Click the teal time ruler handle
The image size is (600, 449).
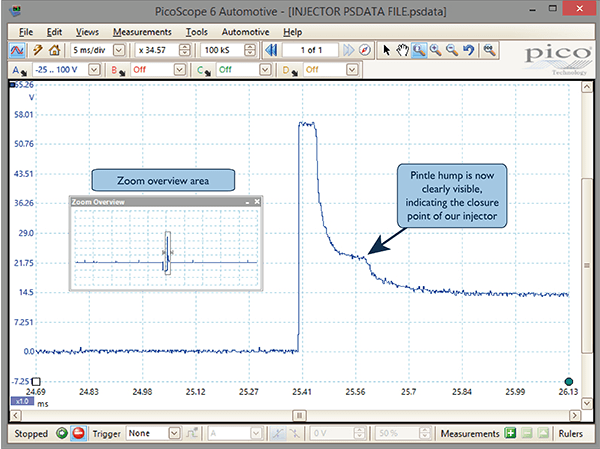569,381
